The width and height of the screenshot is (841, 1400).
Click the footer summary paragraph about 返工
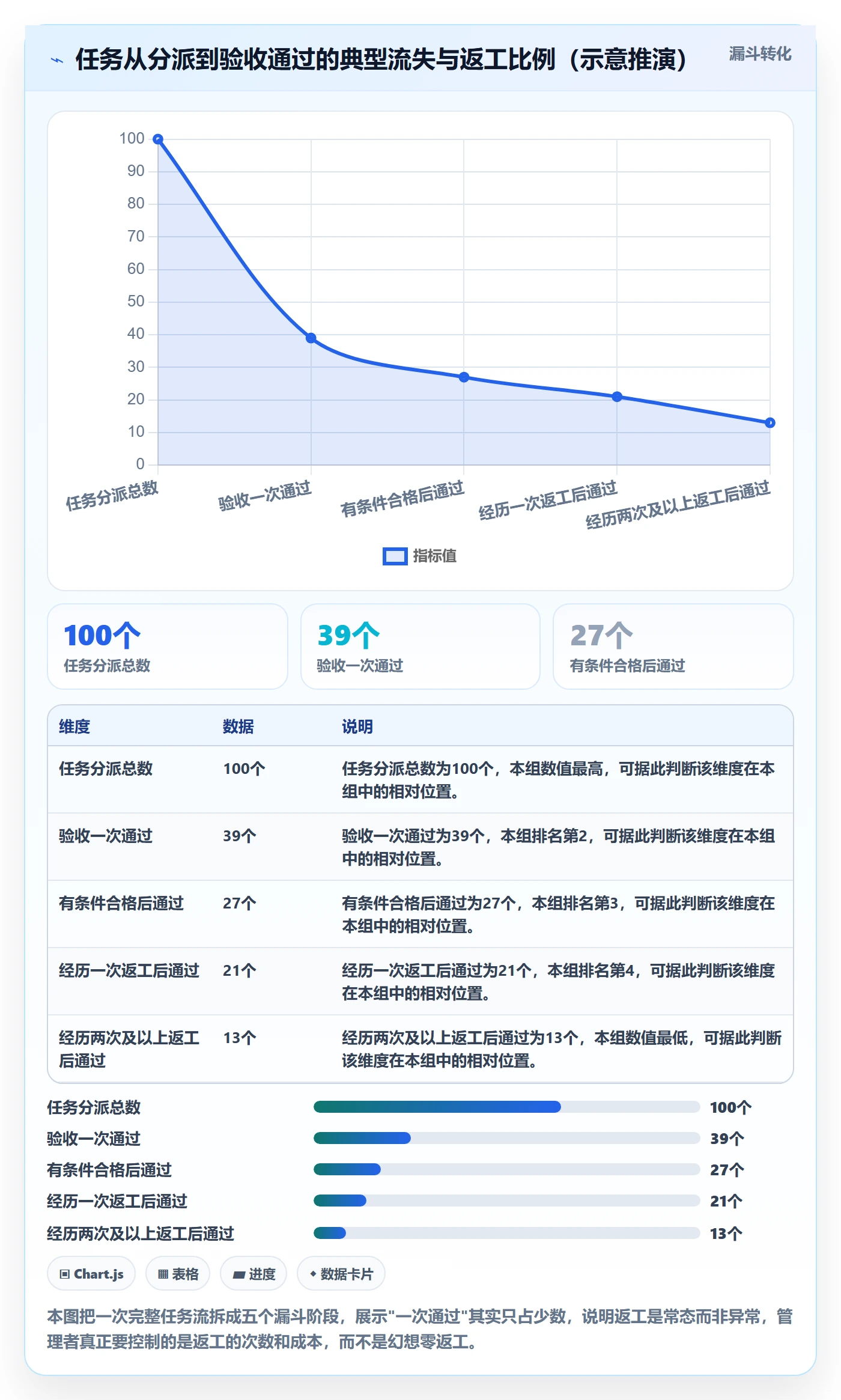pos(421,1329)
